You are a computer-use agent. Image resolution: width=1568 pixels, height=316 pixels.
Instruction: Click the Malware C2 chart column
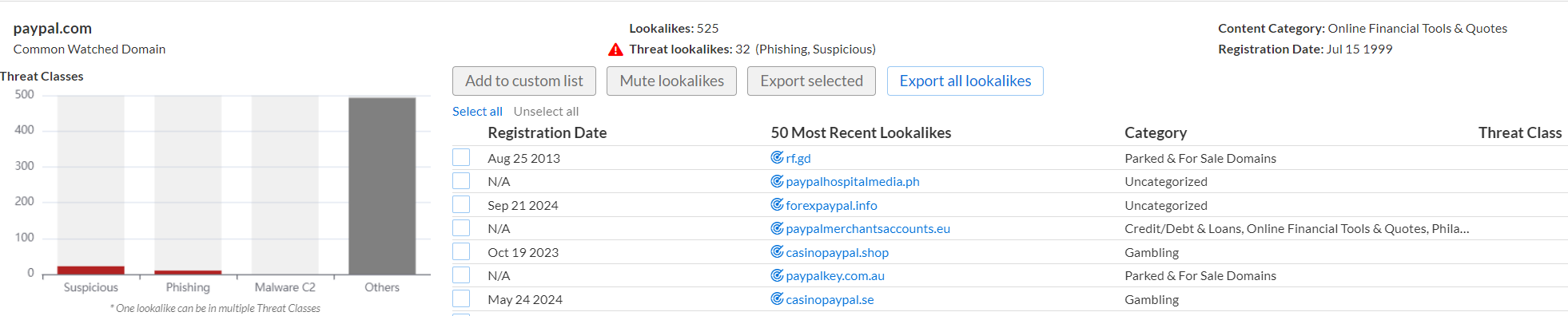click(x=285, y=185)
